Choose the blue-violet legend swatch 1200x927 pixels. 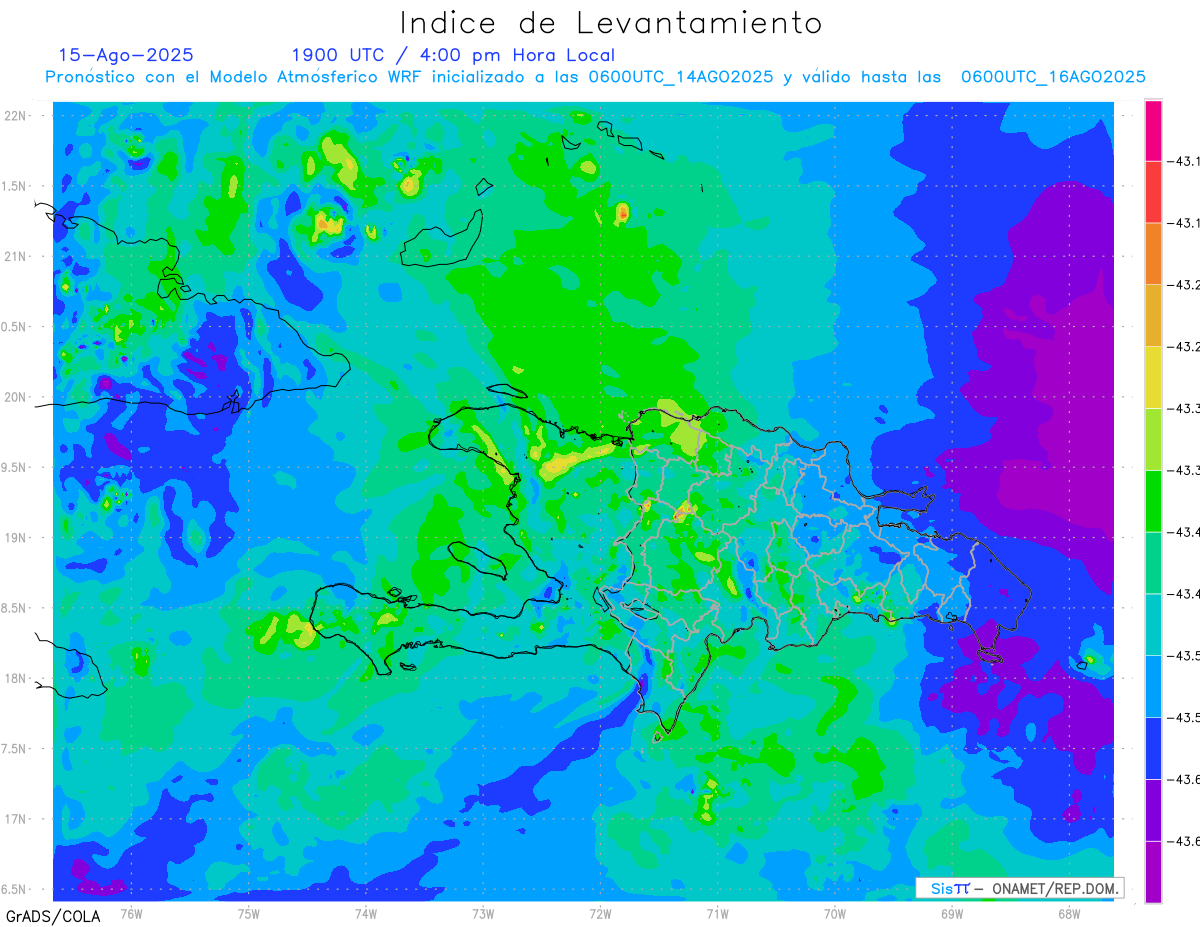click(x=1153, y=810)
